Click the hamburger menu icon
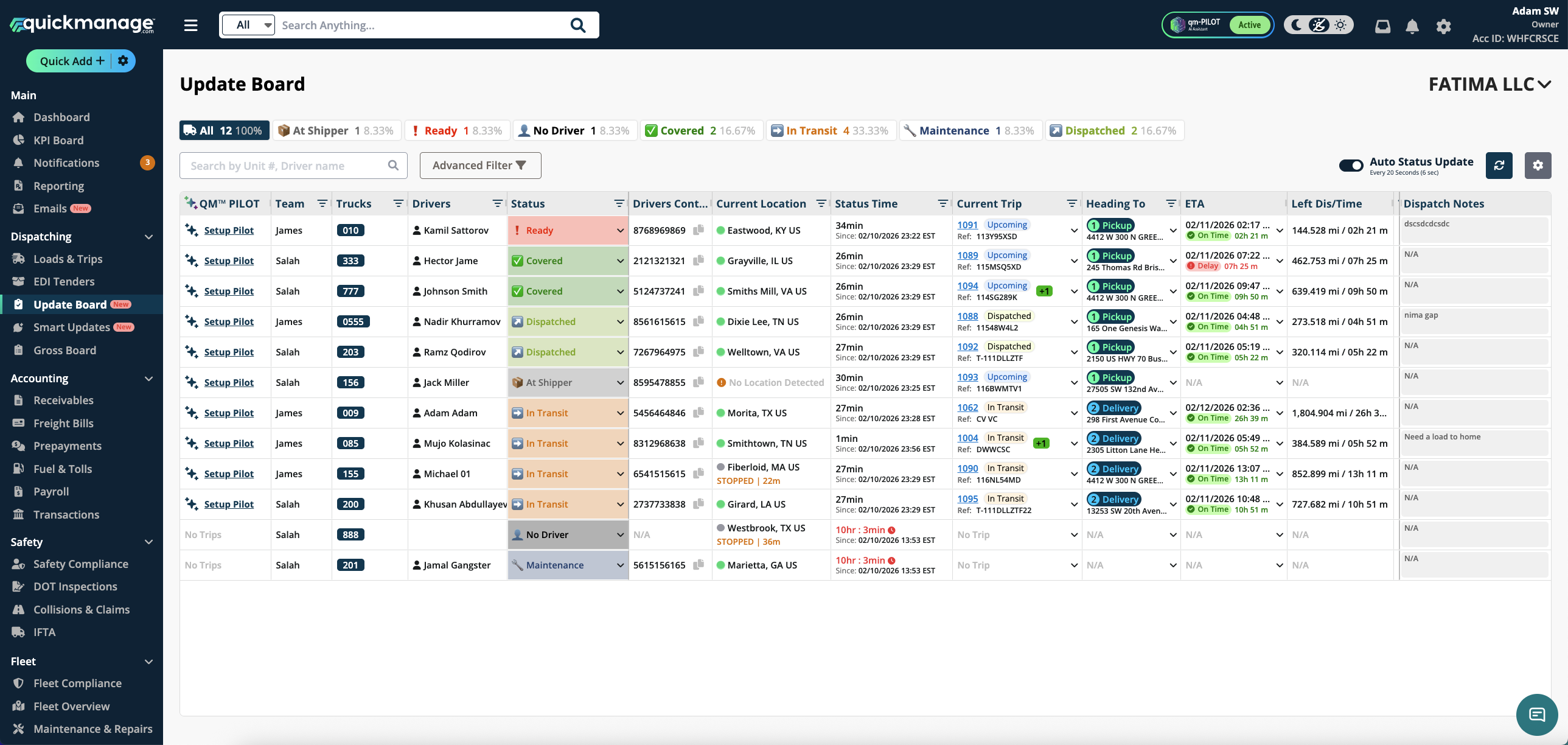 (x=191, y=26)
